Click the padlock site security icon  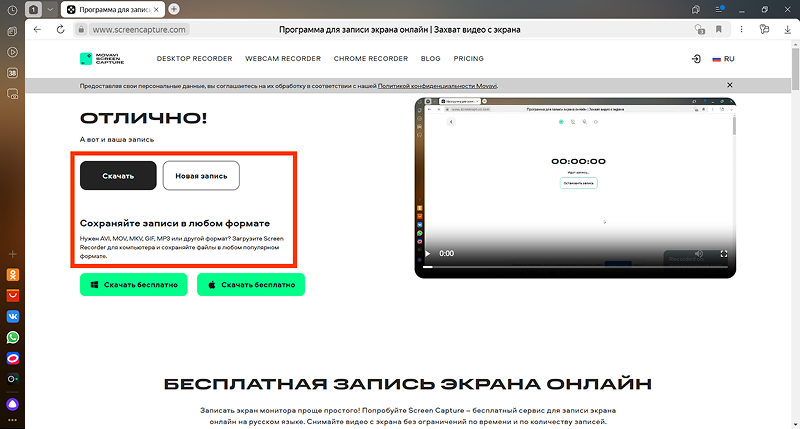81,30
